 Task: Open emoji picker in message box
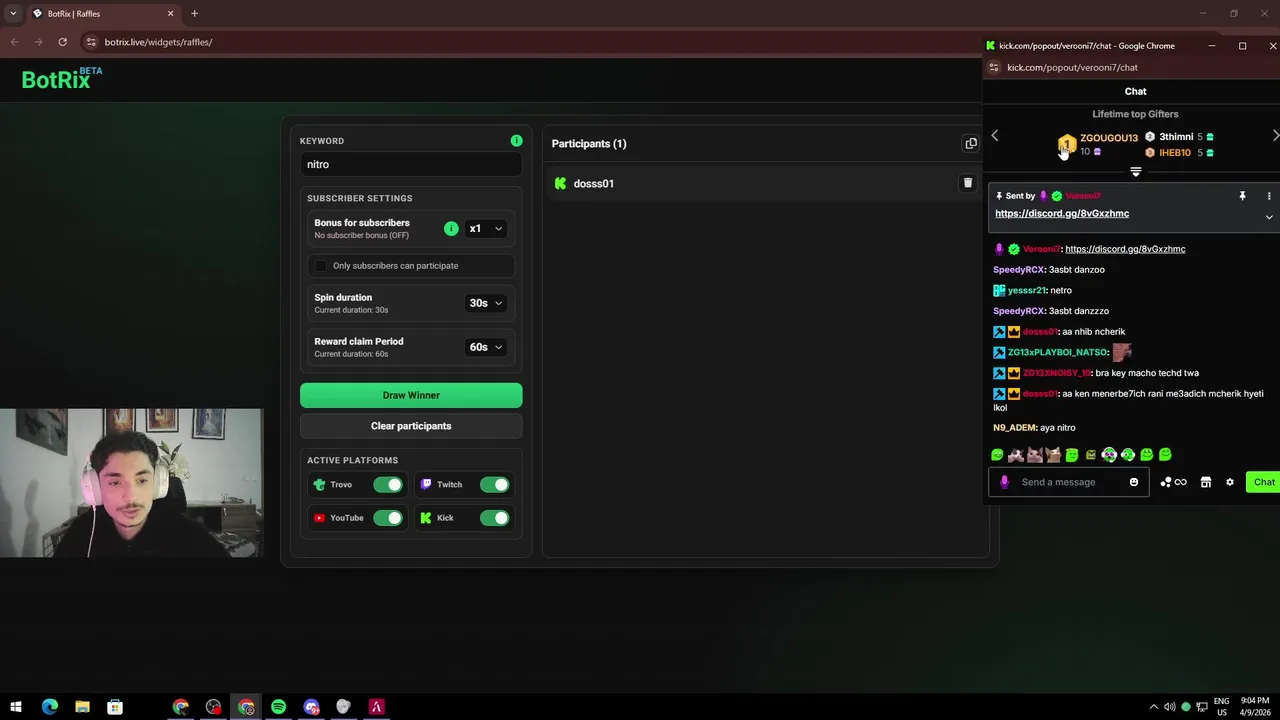(1133, 483)
